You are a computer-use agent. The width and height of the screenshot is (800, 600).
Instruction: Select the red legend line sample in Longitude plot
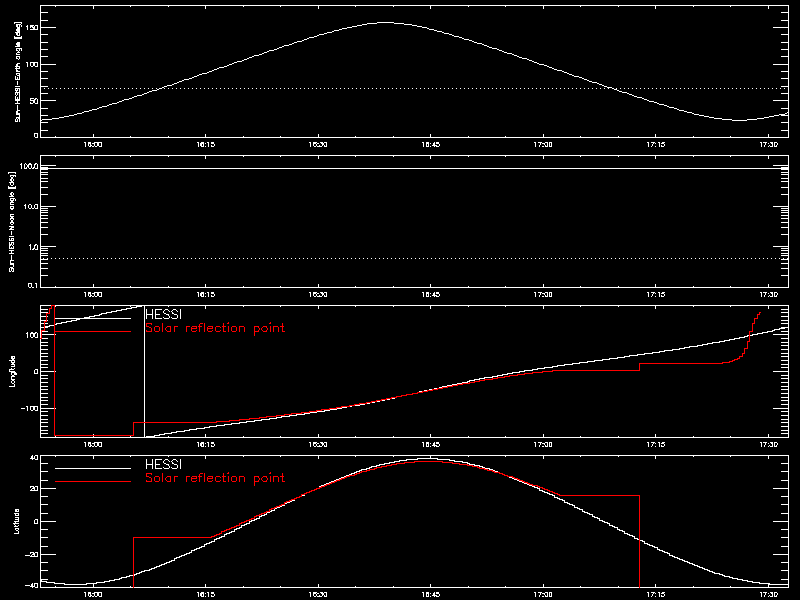click(93, 332)
